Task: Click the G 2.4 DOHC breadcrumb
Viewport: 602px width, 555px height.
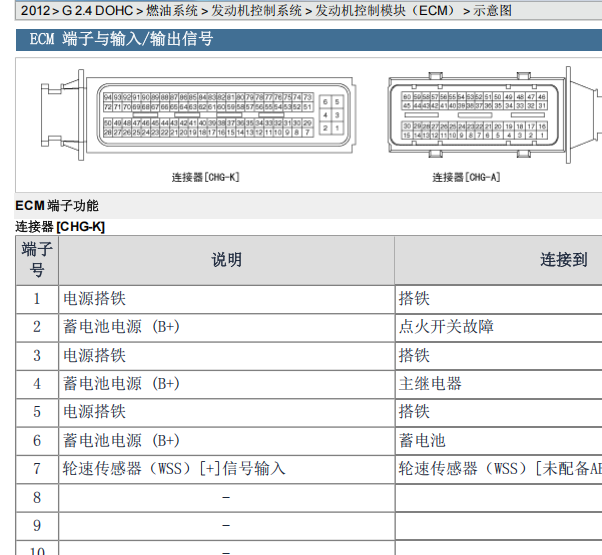Action: (98, 10)
